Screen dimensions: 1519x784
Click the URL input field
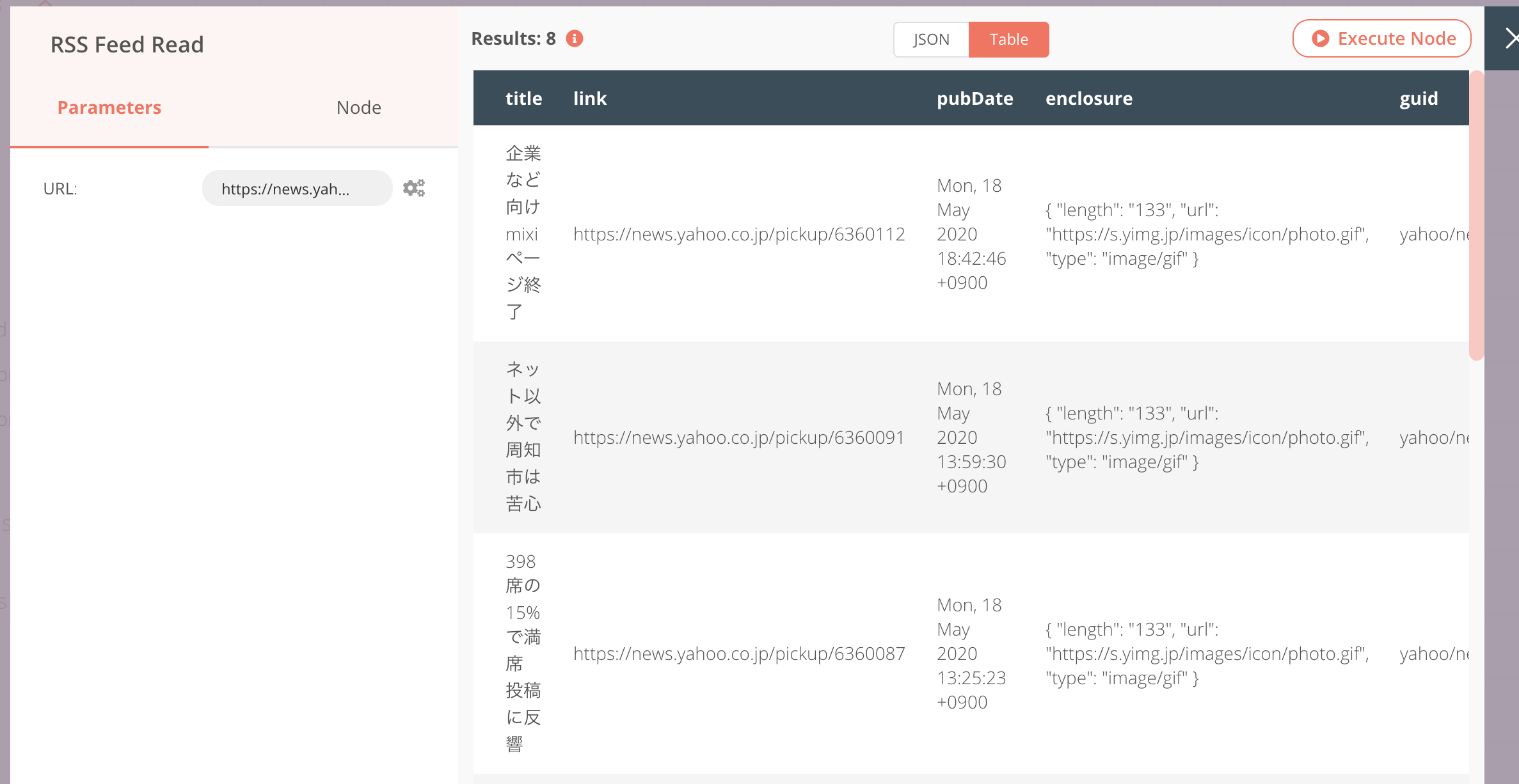[x=297, y=189]
